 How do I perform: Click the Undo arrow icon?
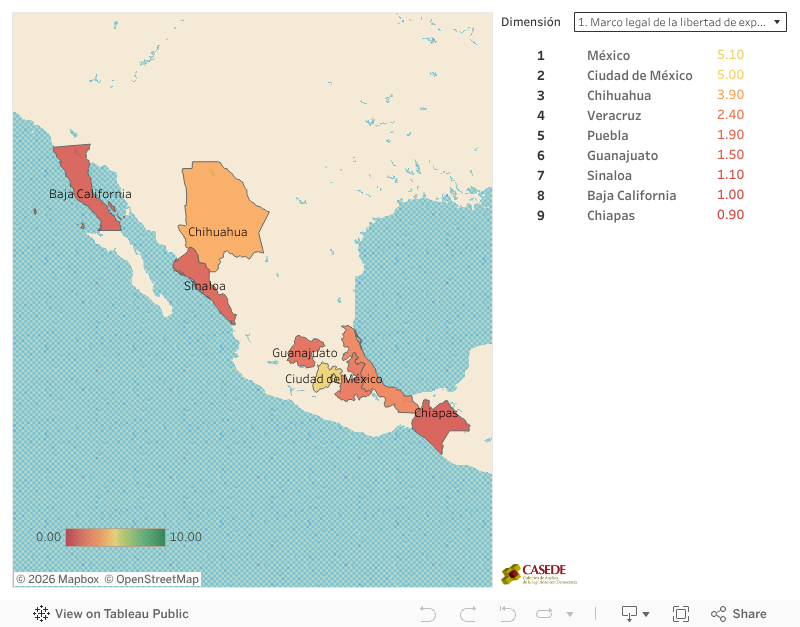[428, 614]
